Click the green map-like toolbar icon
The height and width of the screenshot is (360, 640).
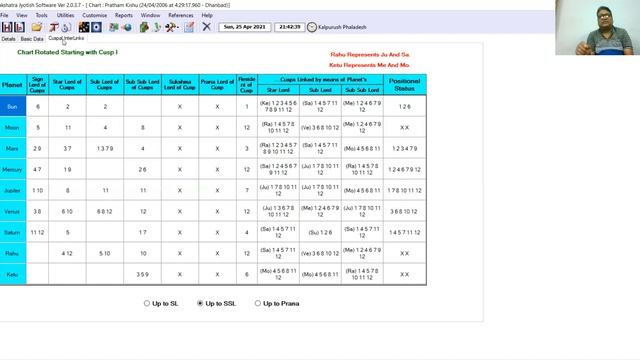point(114,27)
